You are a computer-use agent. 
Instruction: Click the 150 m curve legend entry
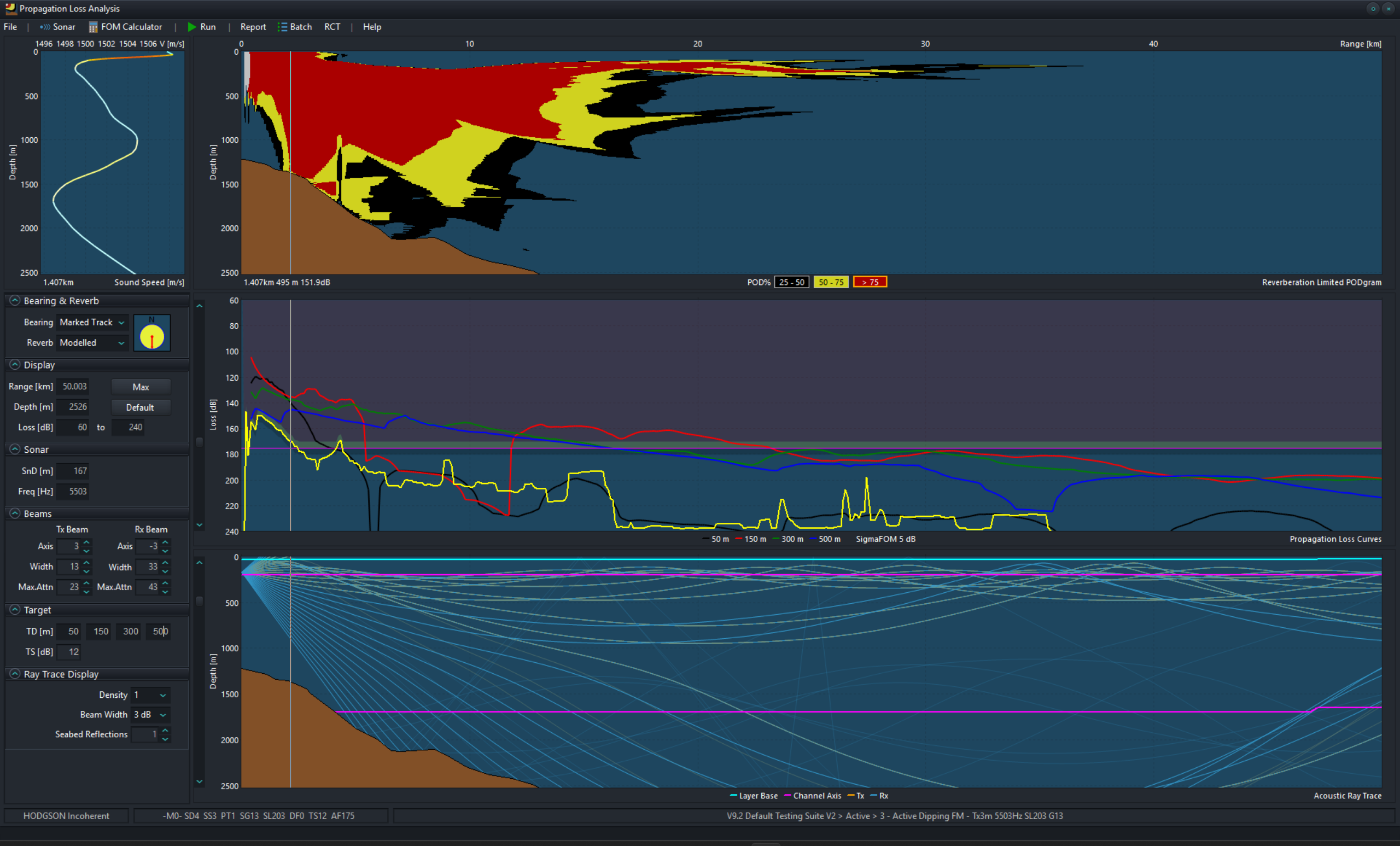(750, 539)
